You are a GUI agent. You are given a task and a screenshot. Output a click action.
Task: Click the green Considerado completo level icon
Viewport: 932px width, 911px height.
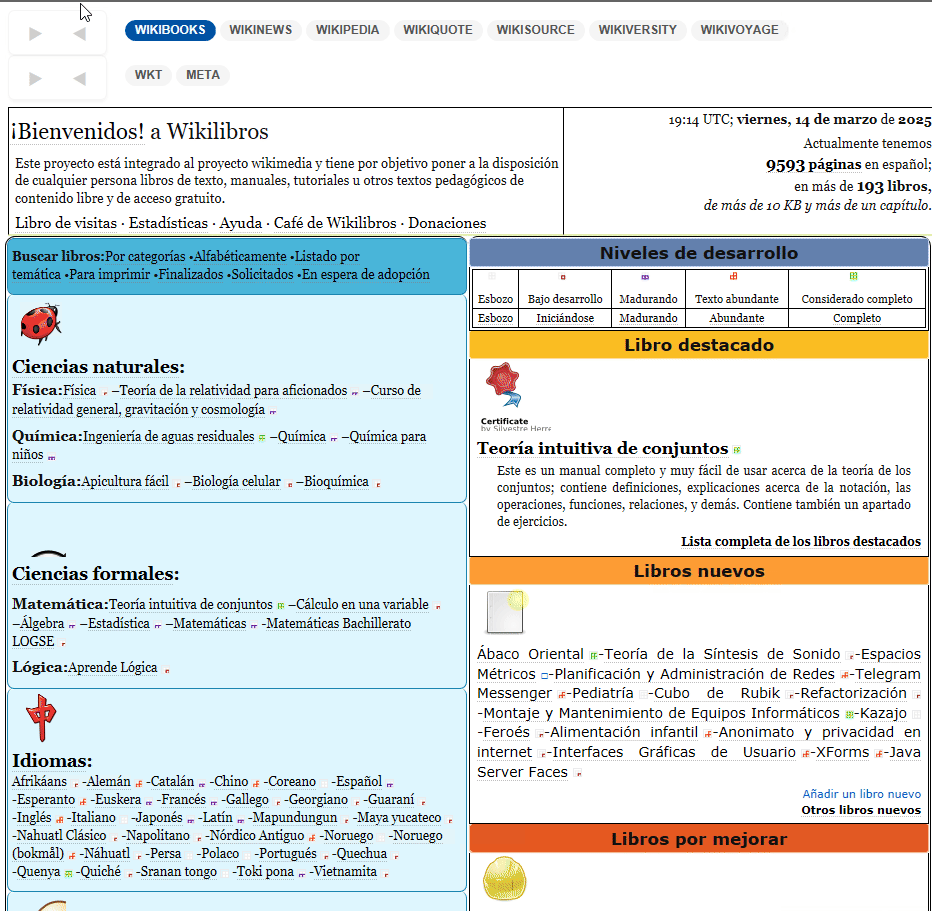854,276
